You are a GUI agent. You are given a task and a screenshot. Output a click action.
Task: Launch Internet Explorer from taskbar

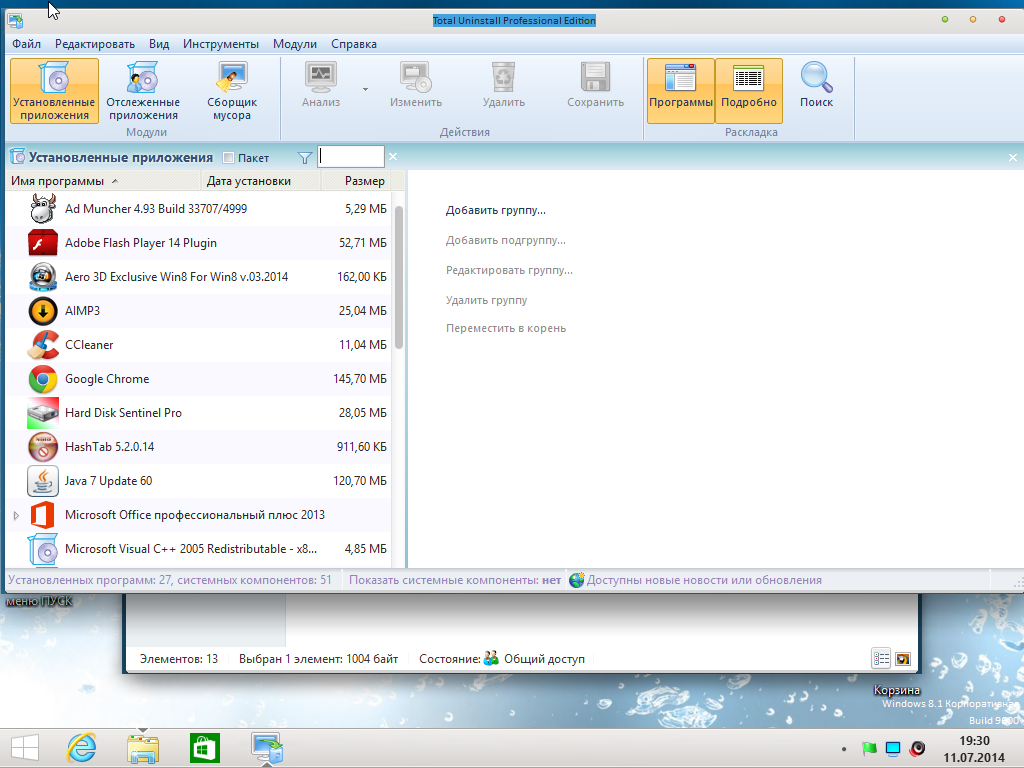coord(82,748)
